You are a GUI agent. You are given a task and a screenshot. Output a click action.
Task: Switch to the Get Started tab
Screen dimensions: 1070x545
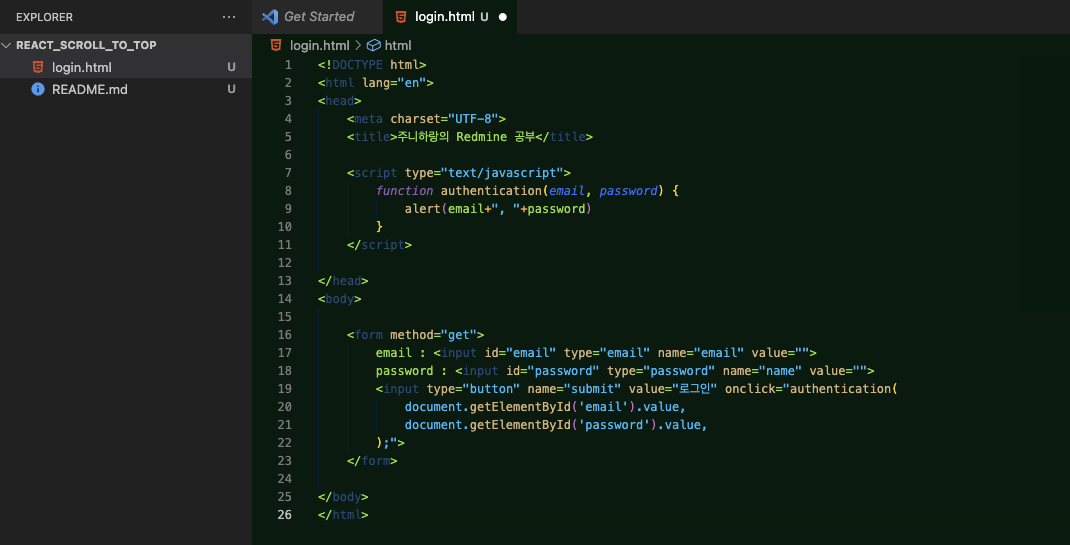pos(317,17)
